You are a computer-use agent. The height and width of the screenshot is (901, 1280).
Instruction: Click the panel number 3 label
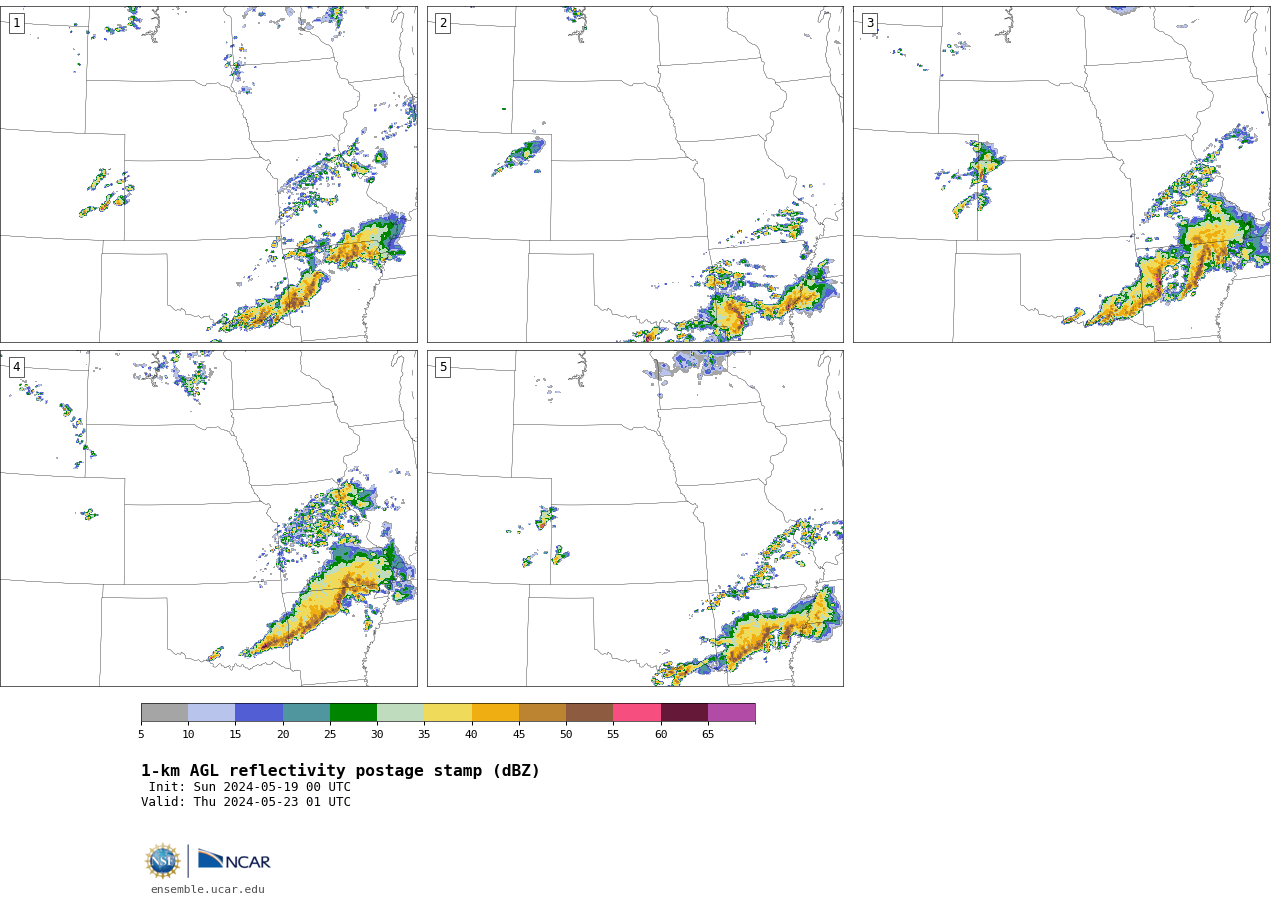point(869,23)
